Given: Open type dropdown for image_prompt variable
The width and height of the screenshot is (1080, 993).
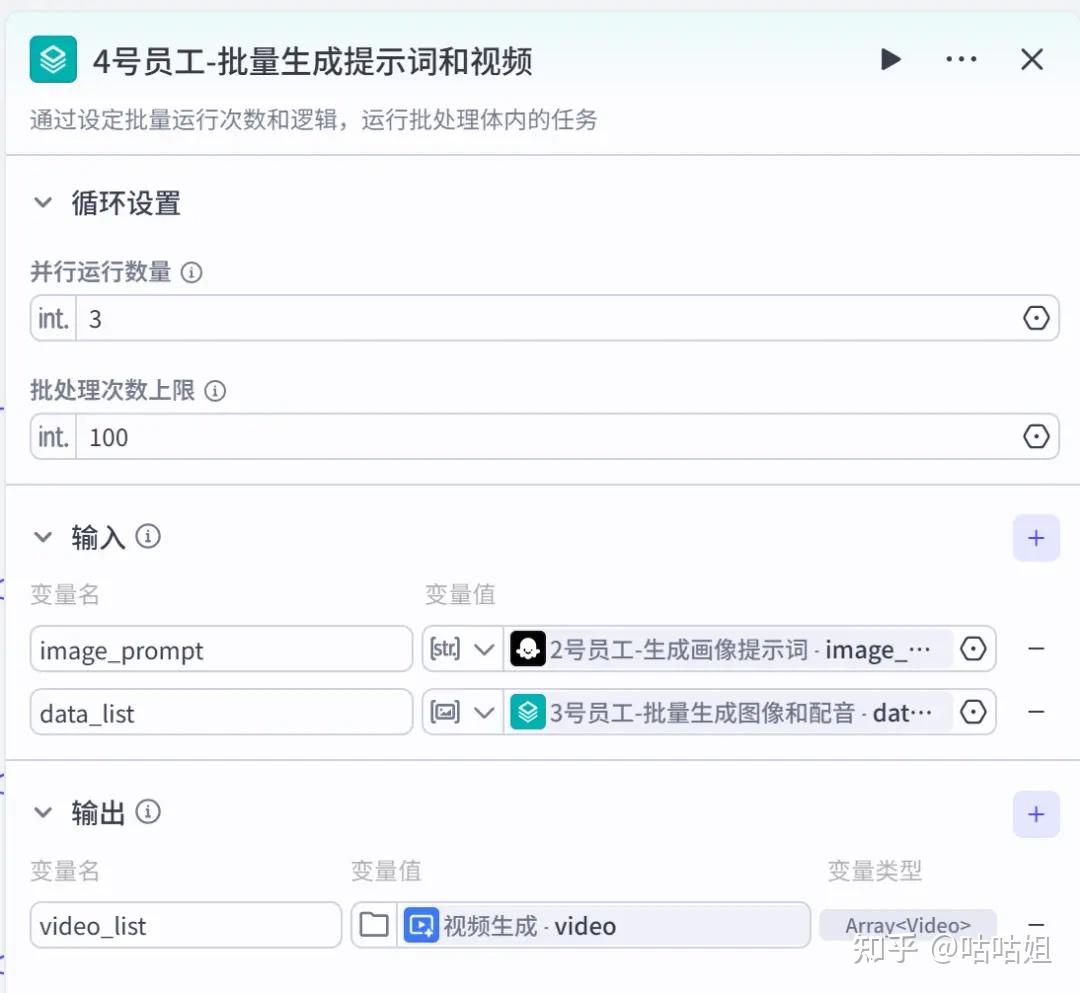Looking at the screenshot, I should [x=462, y=650].
